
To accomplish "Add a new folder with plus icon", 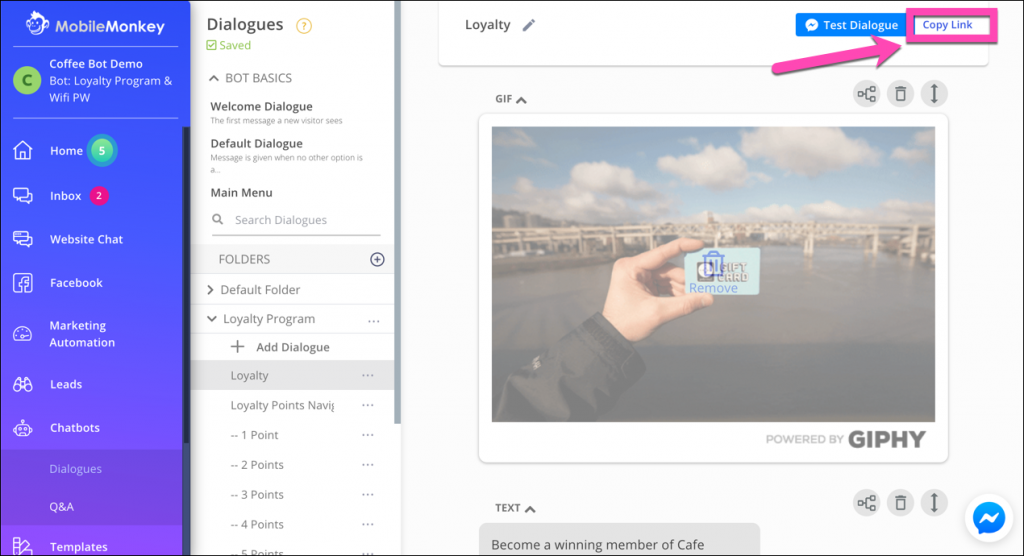I will [x=377, y=259].
